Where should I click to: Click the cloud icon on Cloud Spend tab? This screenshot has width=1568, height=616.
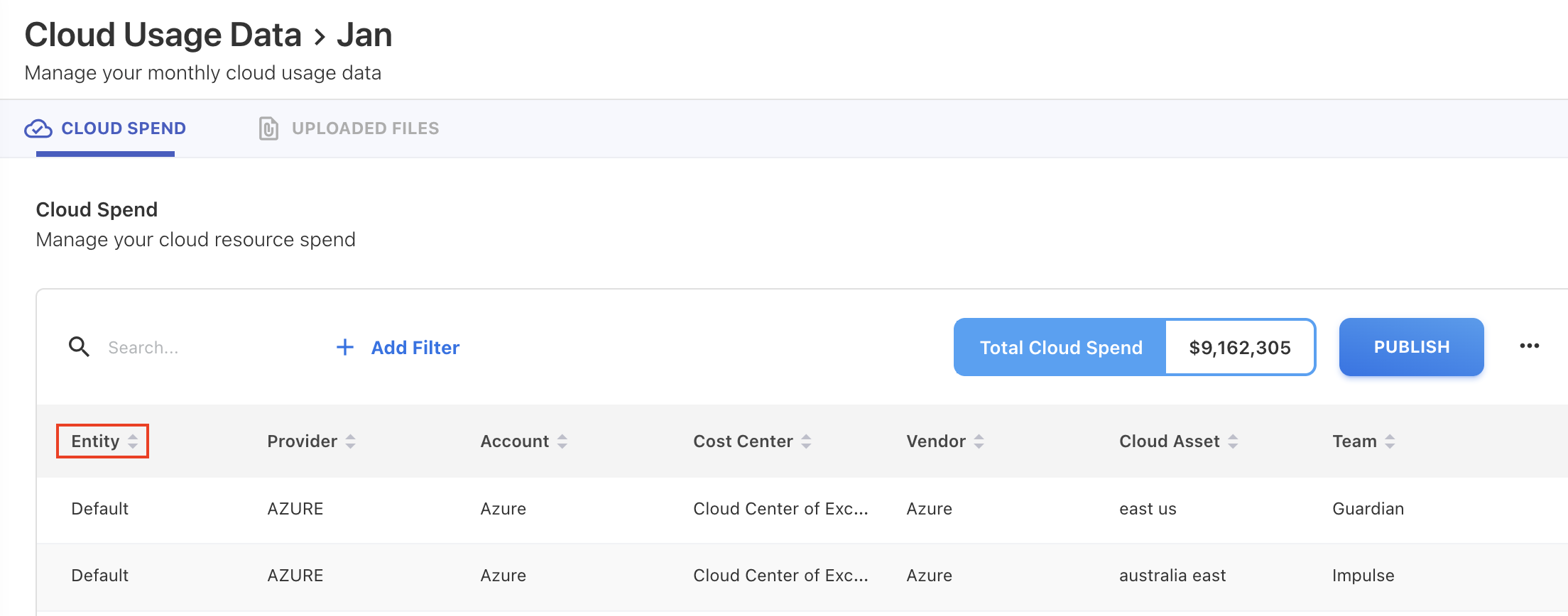[38, 128]
